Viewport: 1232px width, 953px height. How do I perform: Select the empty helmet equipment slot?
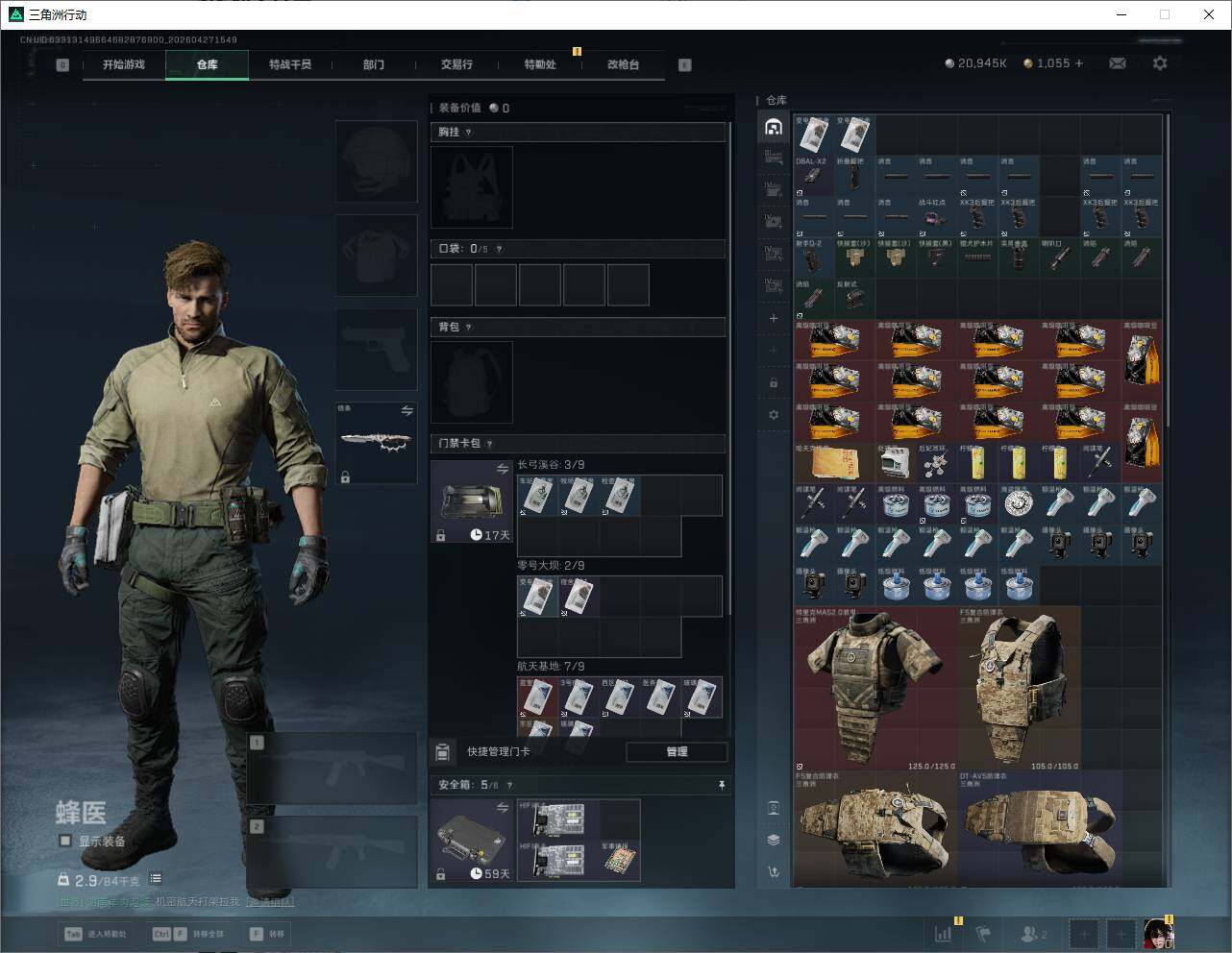pyautogui.click(x=376, y=160)
